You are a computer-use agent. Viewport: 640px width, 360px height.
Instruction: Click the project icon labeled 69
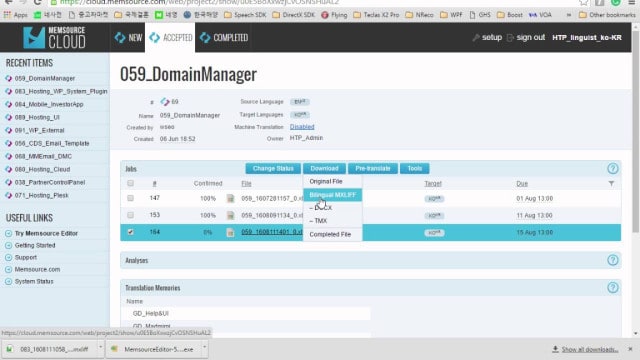pyautogui.click(x=165, y=102)
